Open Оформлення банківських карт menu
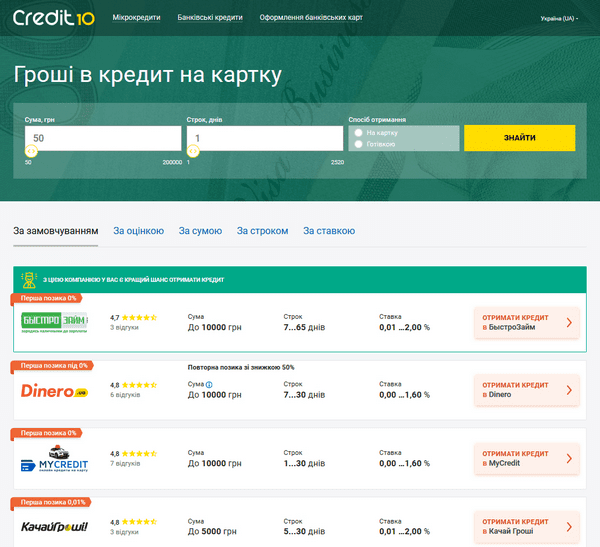The width and height of the screenshot is (600, 547). point(311,18)
